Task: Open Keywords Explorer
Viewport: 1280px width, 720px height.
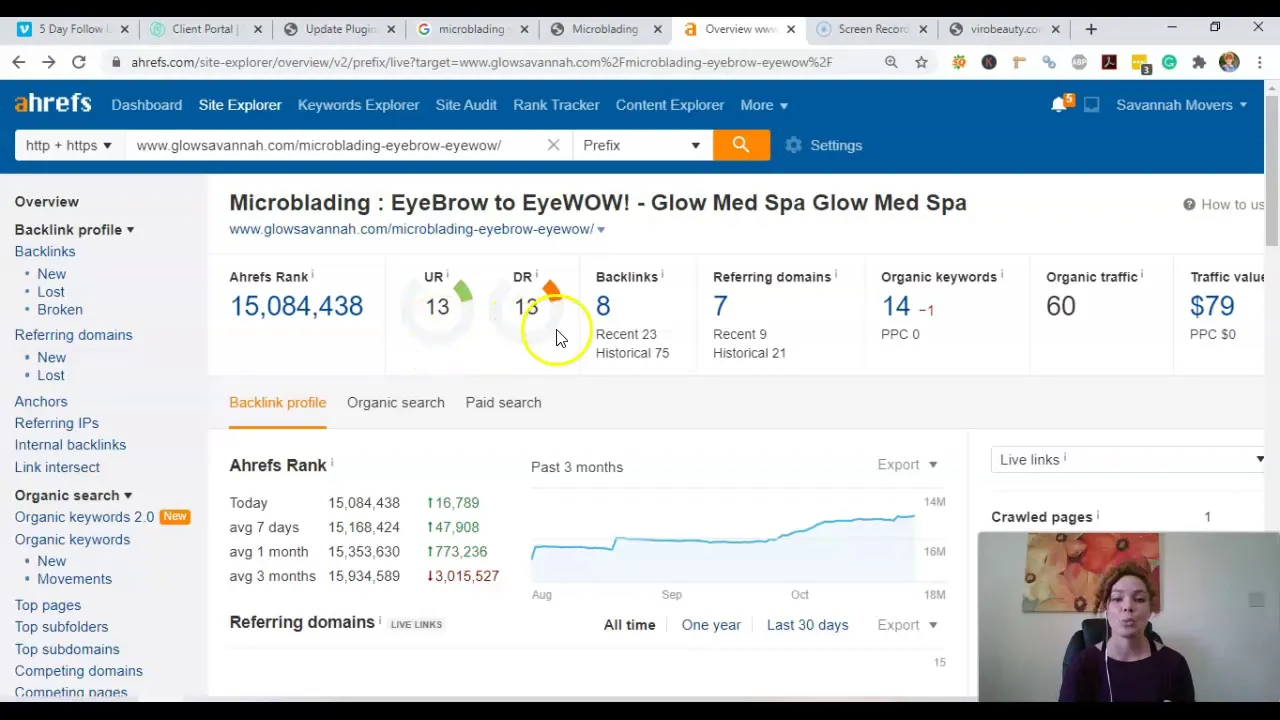Action: click(358, 105)
